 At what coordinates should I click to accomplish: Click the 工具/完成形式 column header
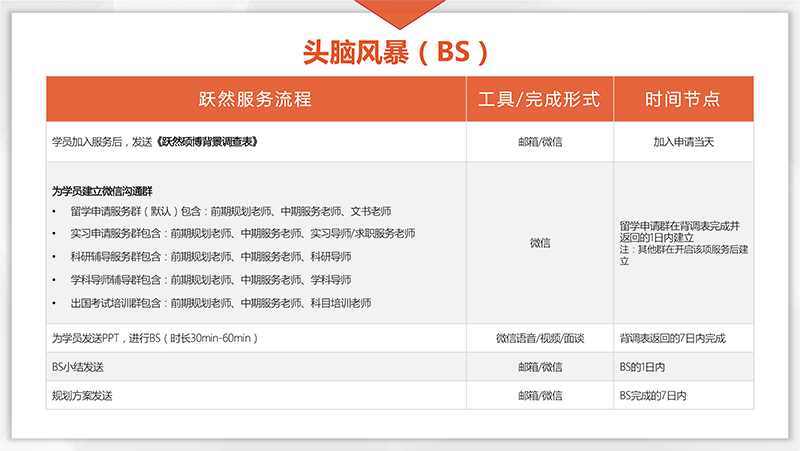539,99
